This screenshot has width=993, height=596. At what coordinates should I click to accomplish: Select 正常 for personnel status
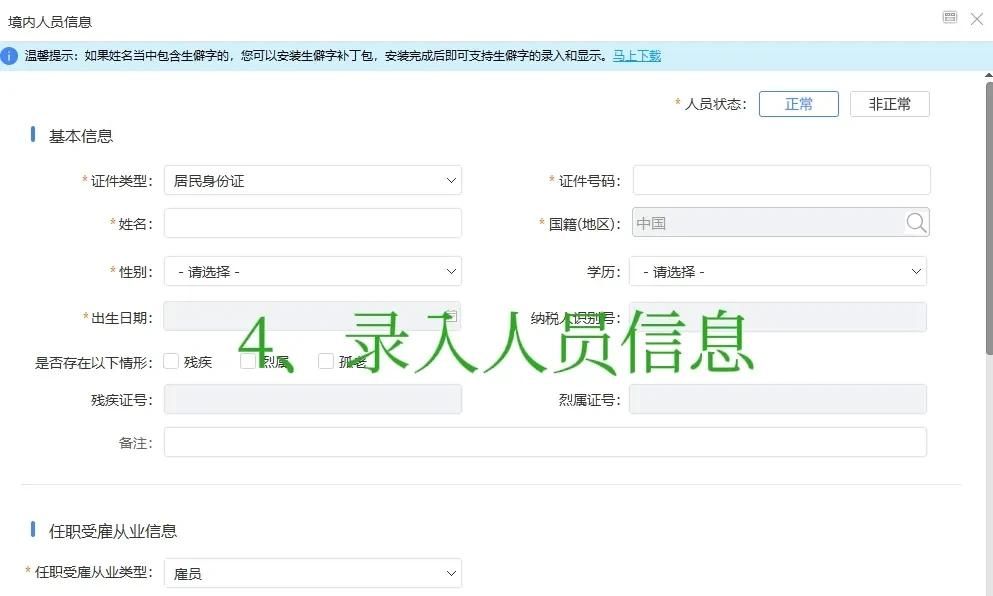click(x=798, y=103)
